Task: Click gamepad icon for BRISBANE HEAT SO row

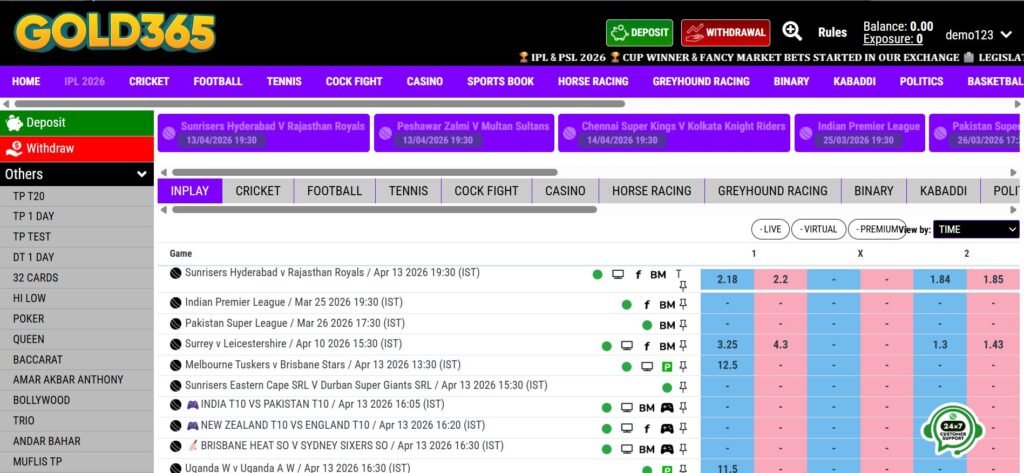Action: 667,449
